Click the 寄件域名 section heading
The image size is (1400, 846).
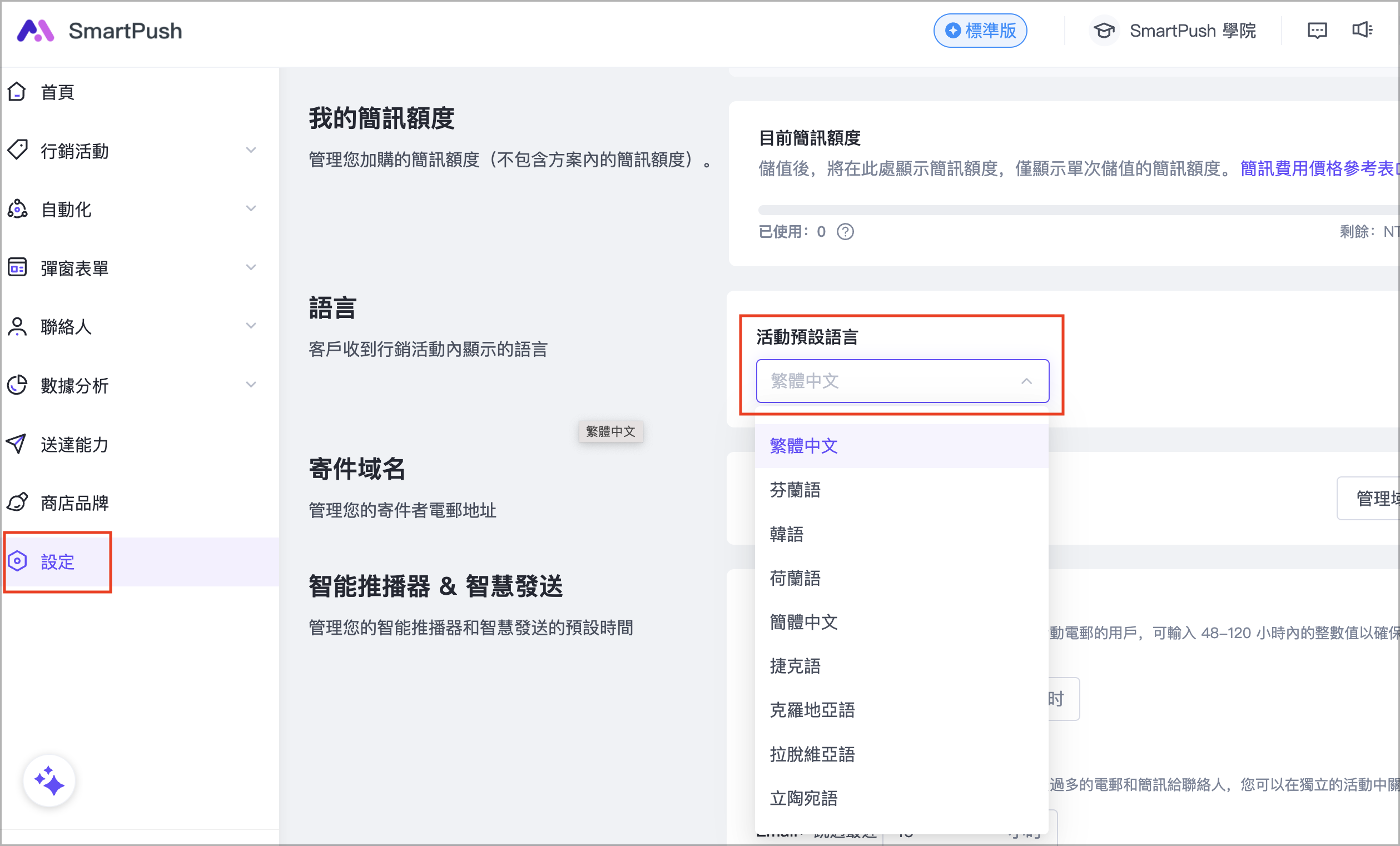pyautogui.click(x=357, y=469)
